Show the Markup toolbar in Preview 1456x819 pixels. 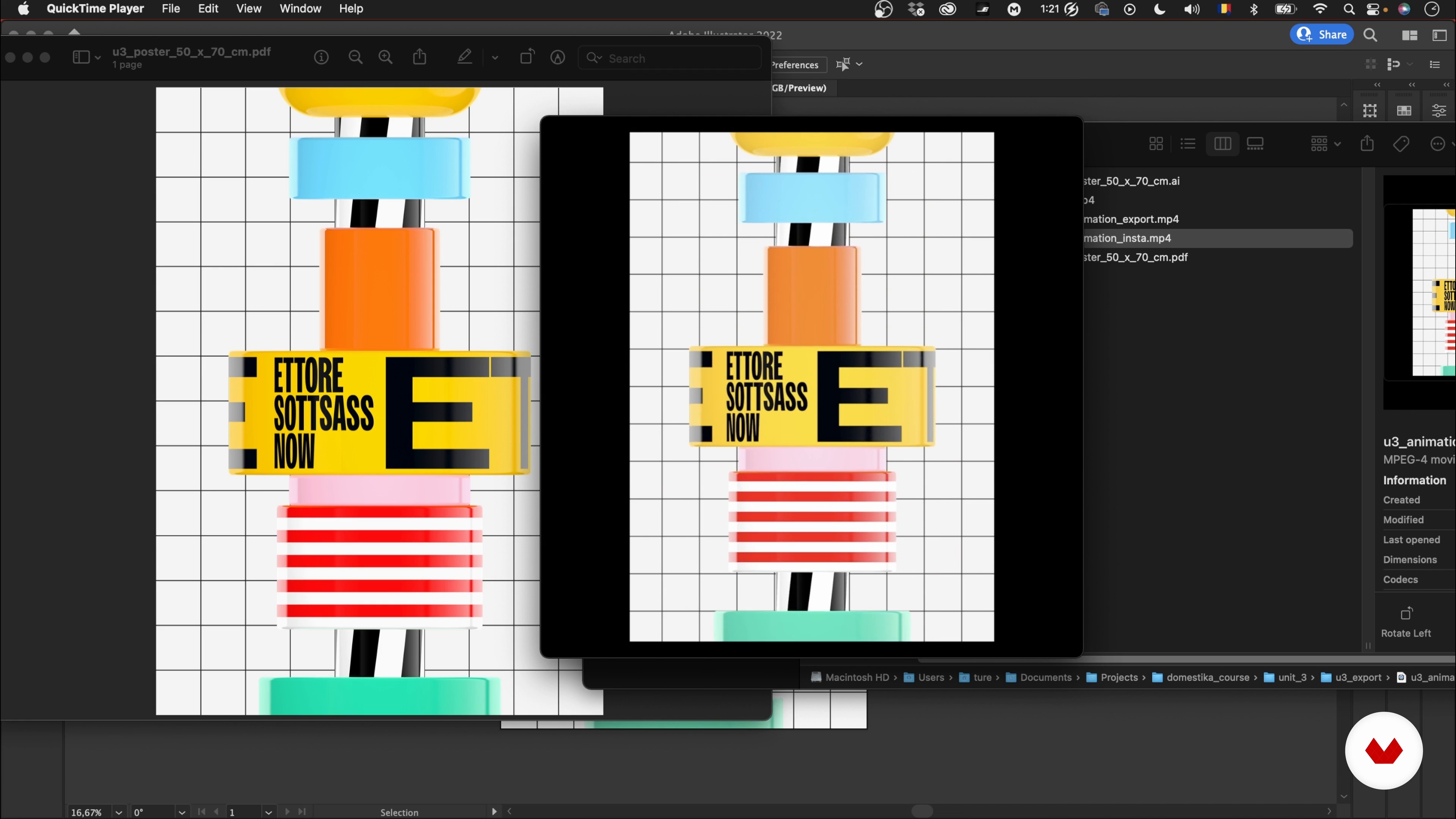tap(558, 58)
